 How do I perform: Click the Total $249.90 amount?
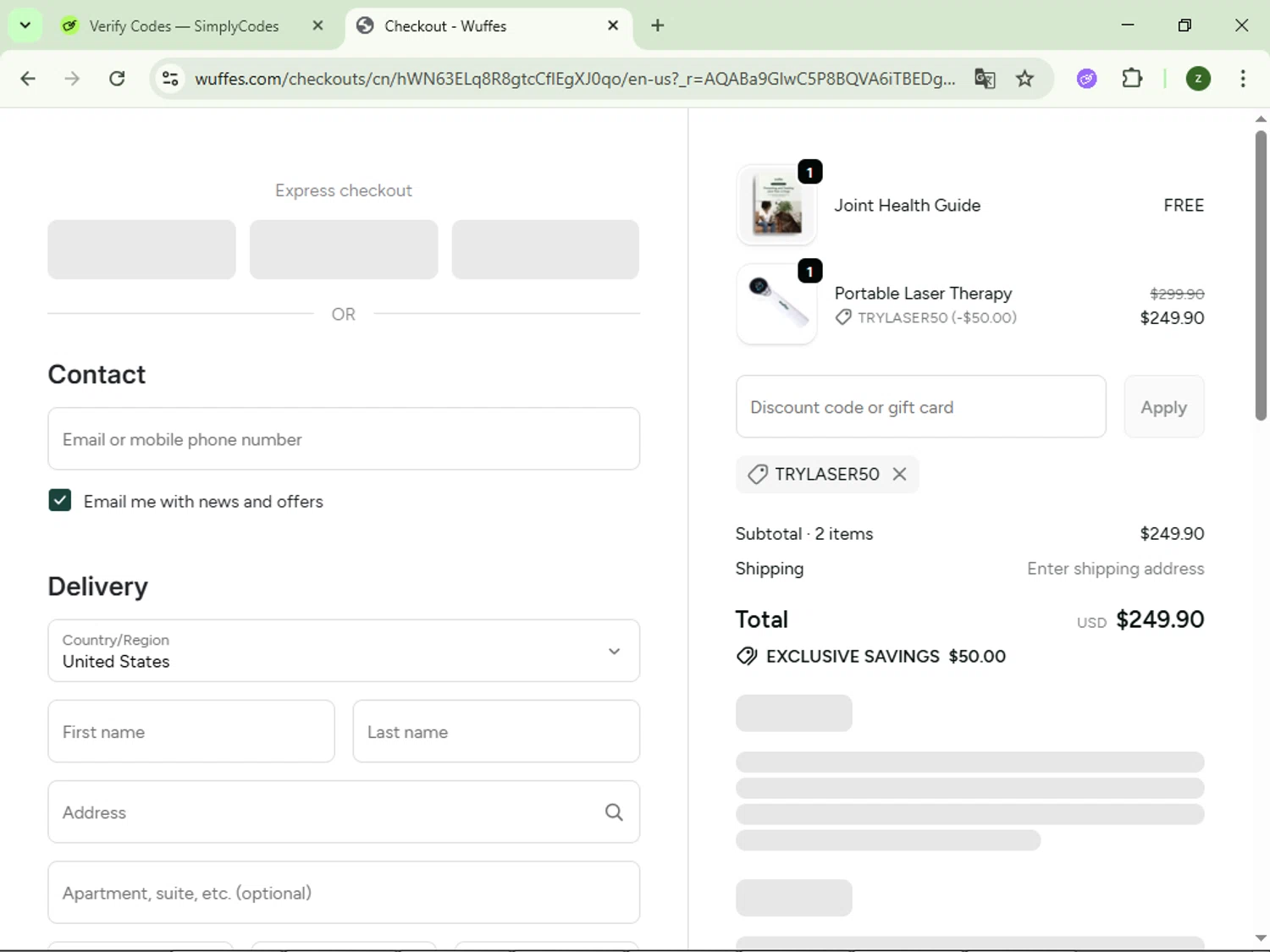[x=1160, y=619]
